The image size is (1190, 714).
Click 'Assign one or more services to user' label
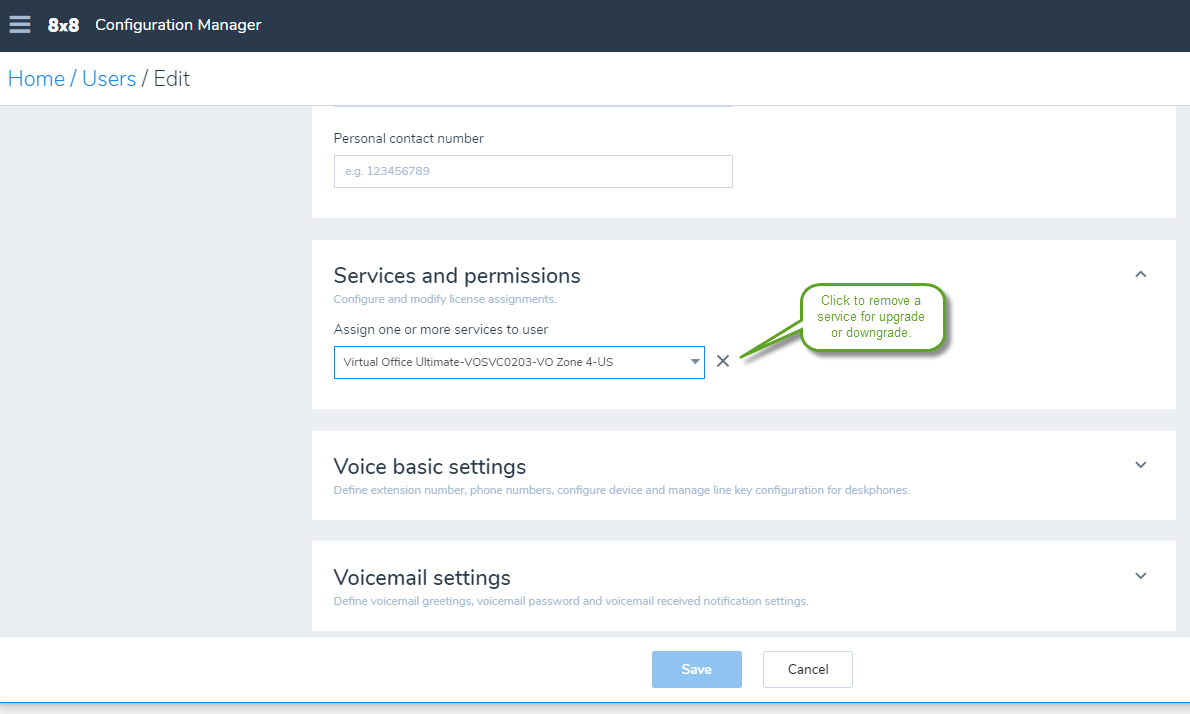[x=441, y=329]
